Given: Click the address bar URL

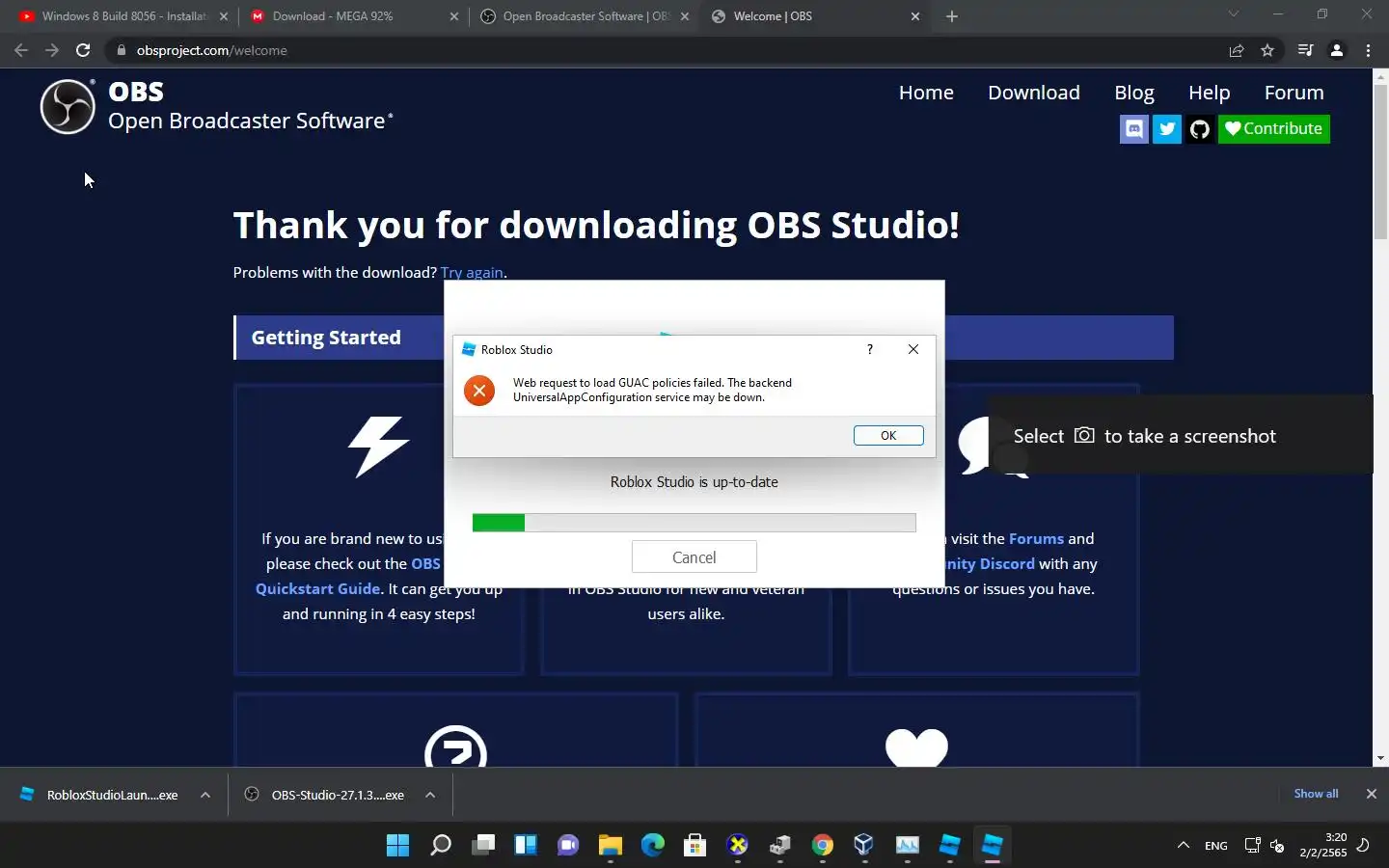Looking at the screenshot, I should (x=212, y=50).
